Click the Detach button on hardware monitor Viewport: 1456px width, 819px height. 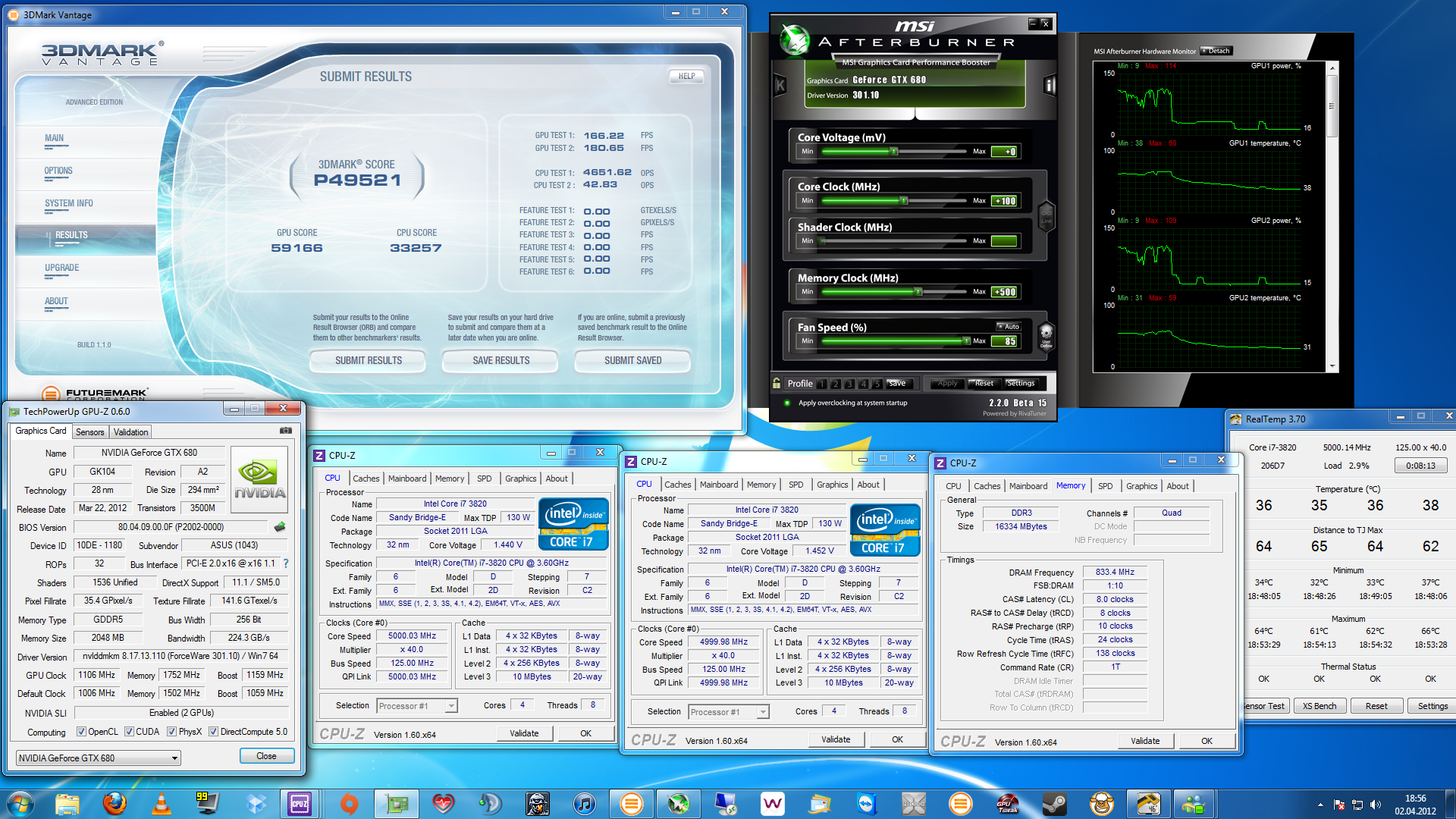point(1216,51)
